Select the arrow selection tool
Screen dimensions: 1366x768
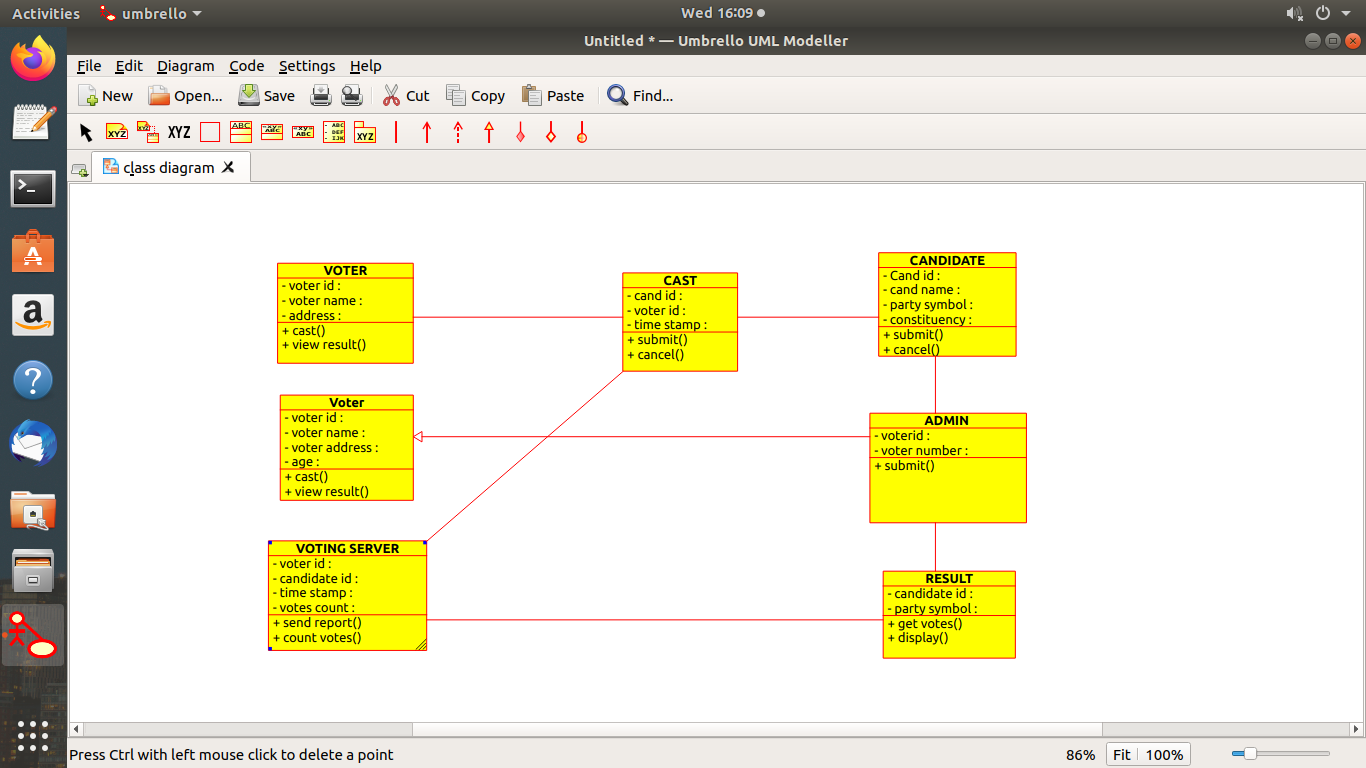[x=85, y=131]
